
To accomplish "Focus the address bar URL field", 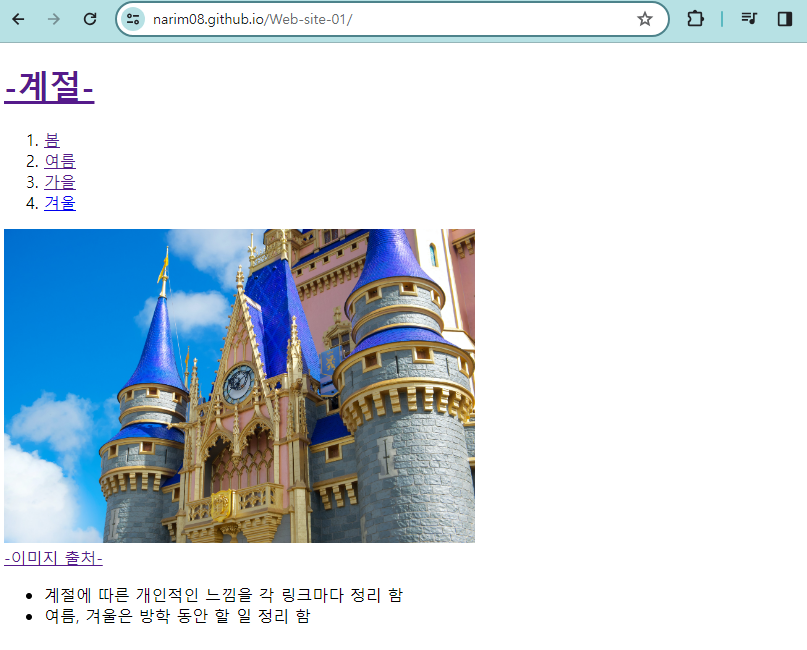I will click(x=391, y=19).
